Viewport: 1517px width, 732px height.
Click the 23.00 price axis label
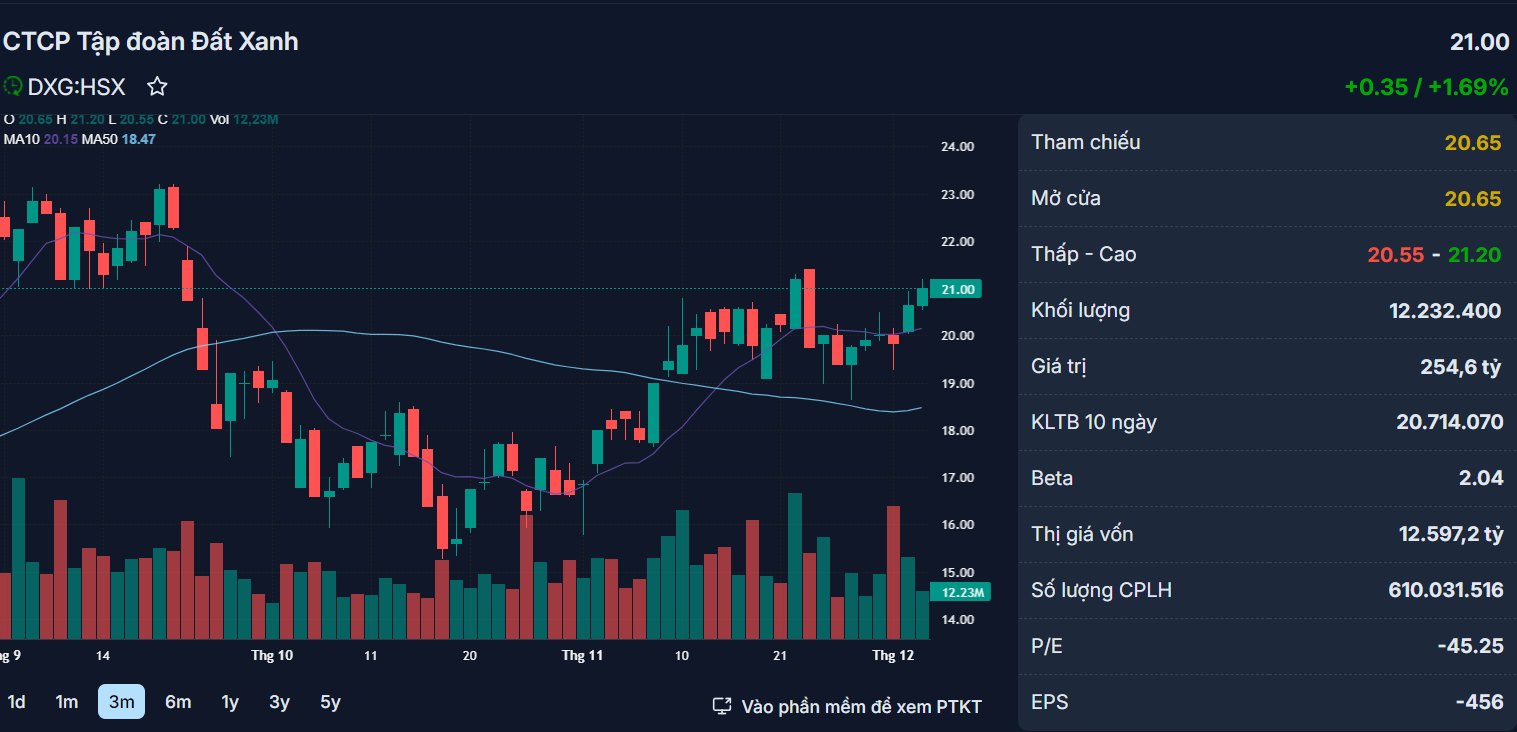[957, 194]
